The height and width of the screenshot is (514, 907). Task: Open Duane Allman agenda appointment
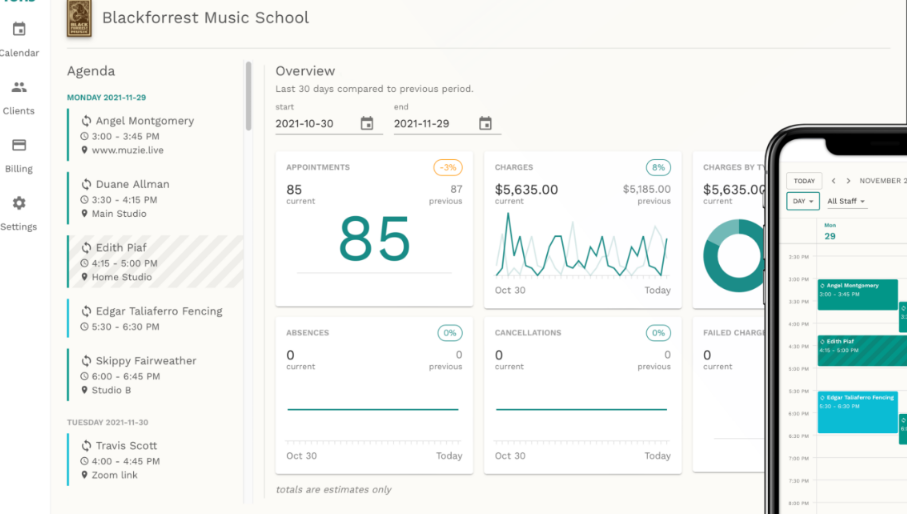[x=155, y=198]
